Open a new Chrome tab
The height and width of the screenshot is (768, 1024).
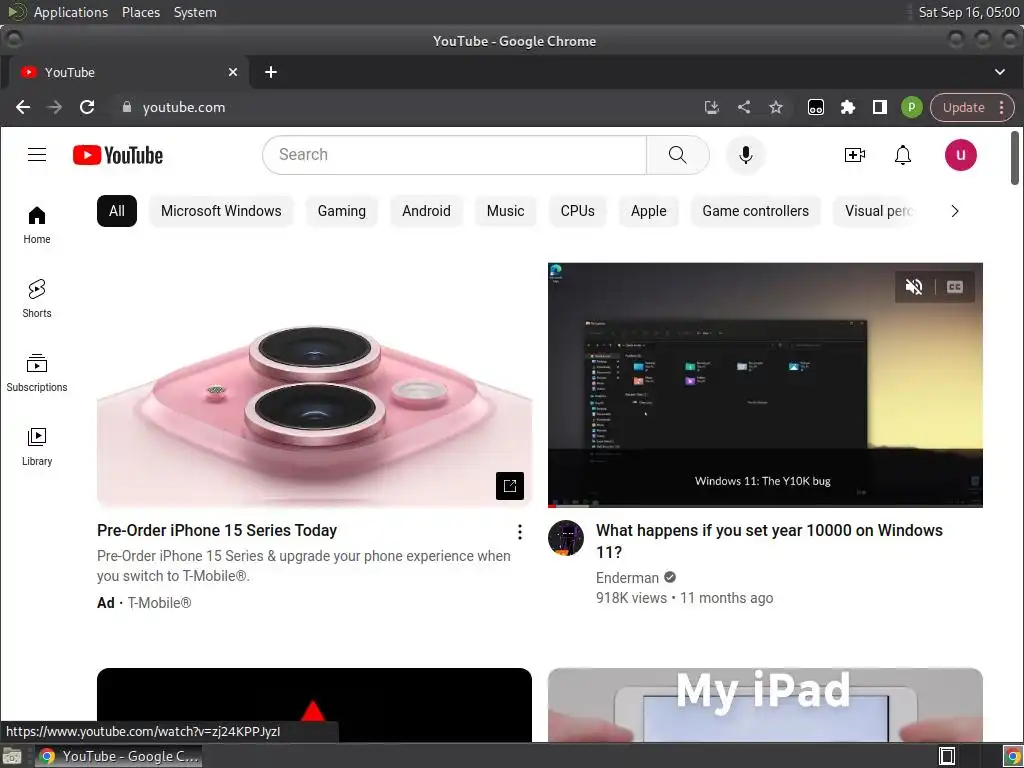tap(270, 72)
